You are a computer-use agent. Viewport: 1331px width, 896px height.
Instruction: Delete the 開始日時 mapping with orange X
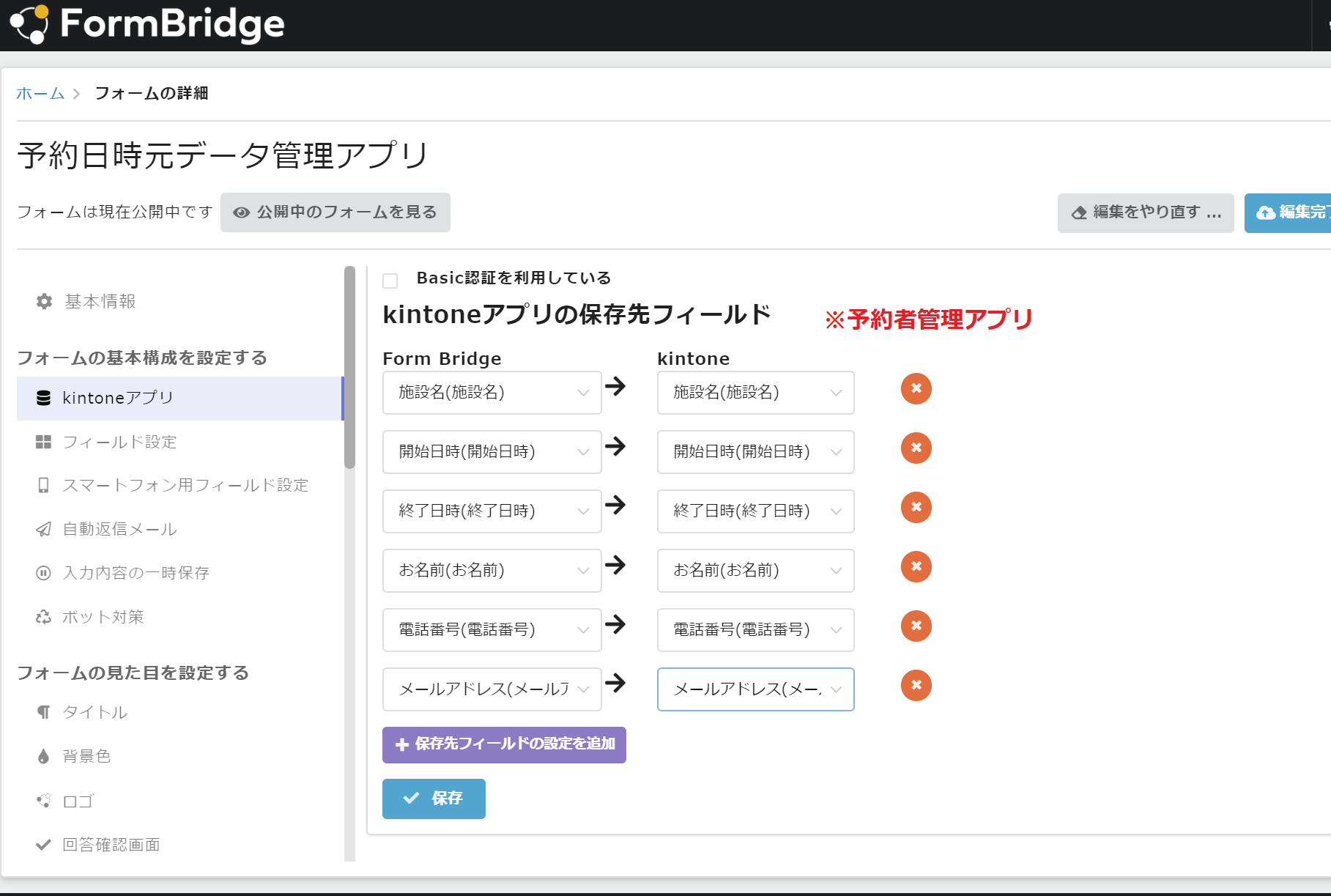tap(916, 448)
